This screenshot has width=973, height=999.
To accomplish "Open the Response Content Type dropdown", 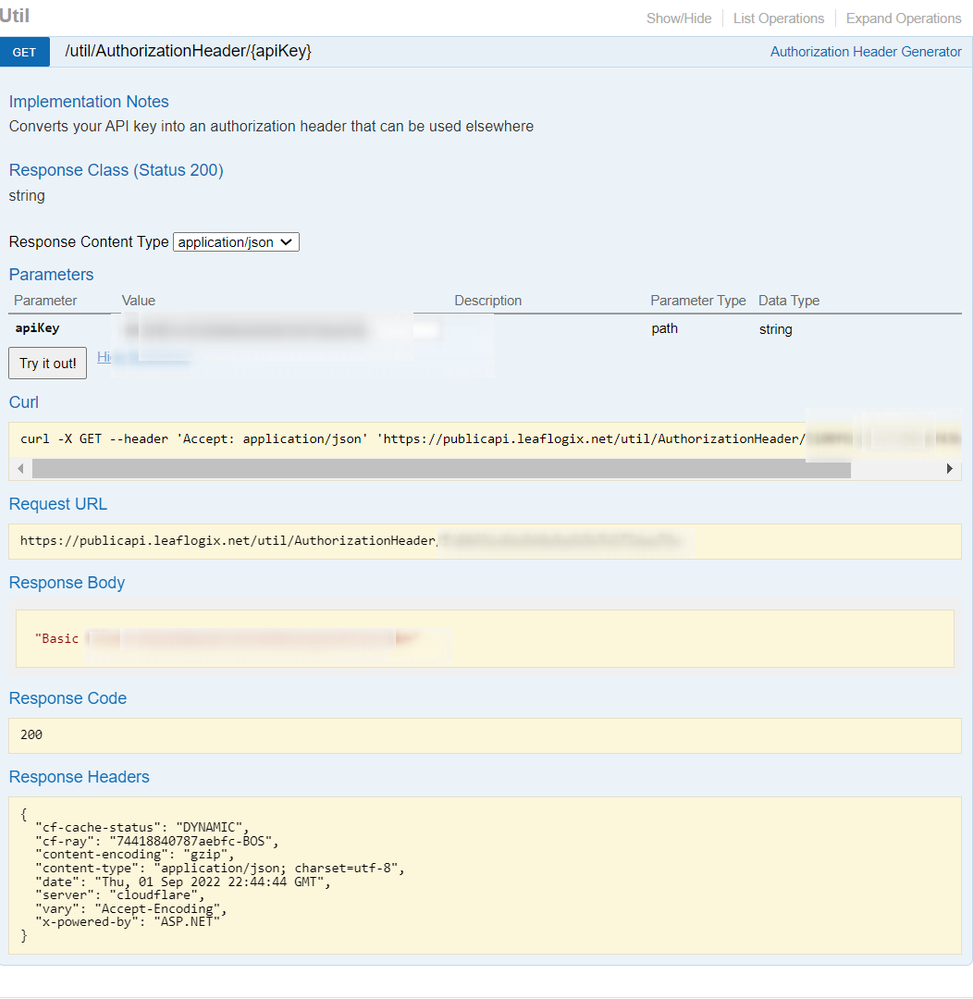I will (x=236, y=242).
